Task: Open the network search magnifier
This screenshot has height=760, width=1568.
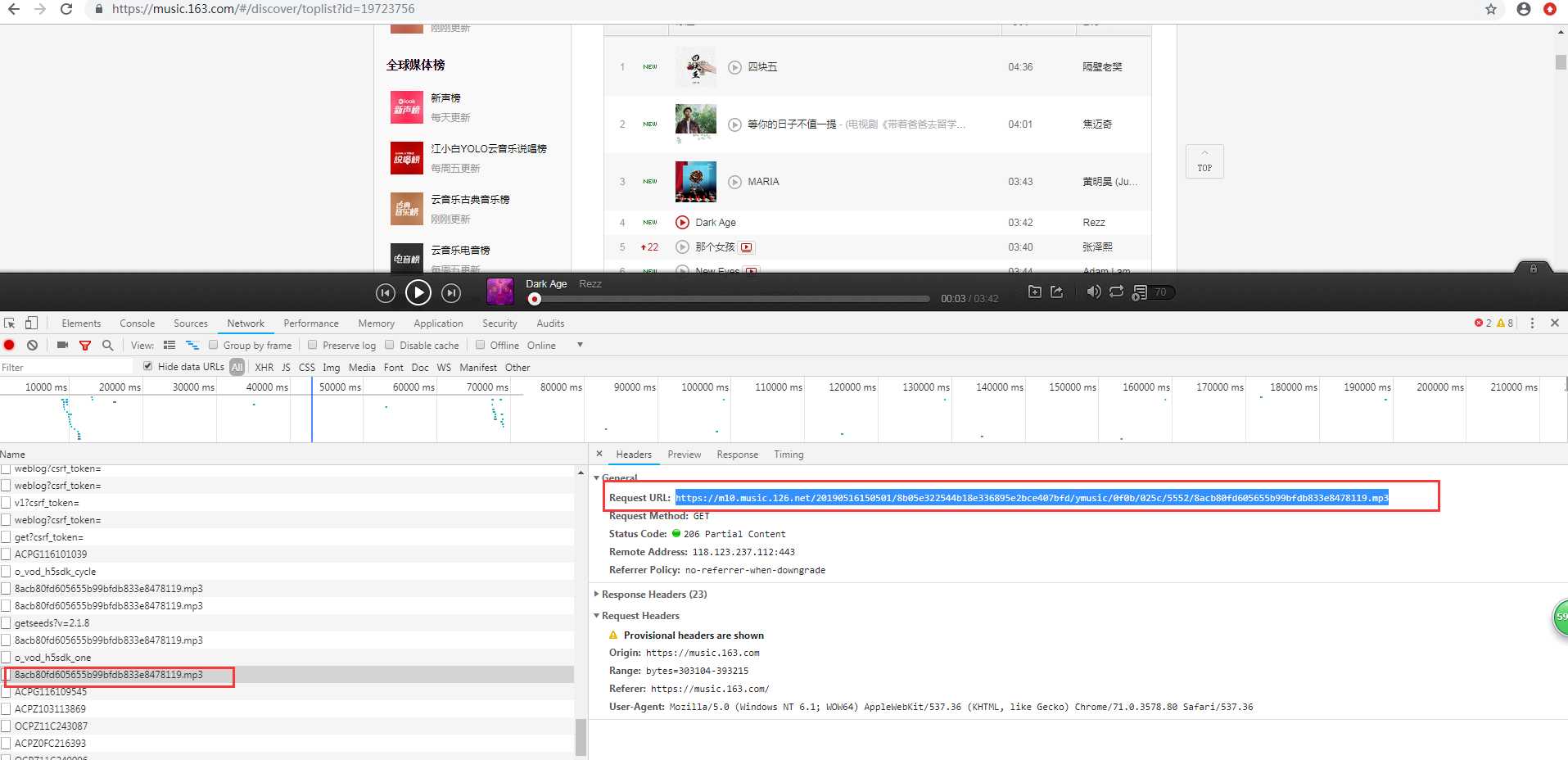Action: [x=107, y=346]
